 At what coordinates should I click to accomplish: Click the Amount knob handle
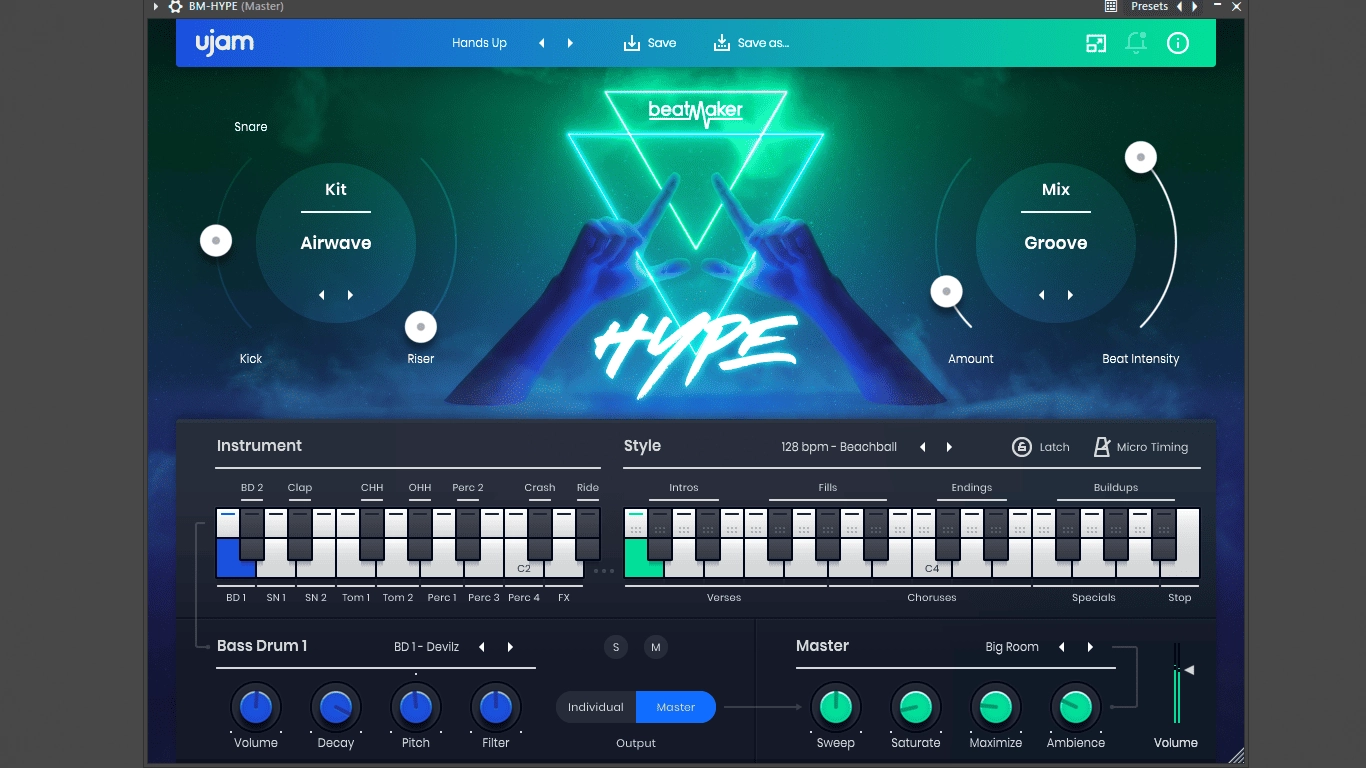(x=946, y=292)
